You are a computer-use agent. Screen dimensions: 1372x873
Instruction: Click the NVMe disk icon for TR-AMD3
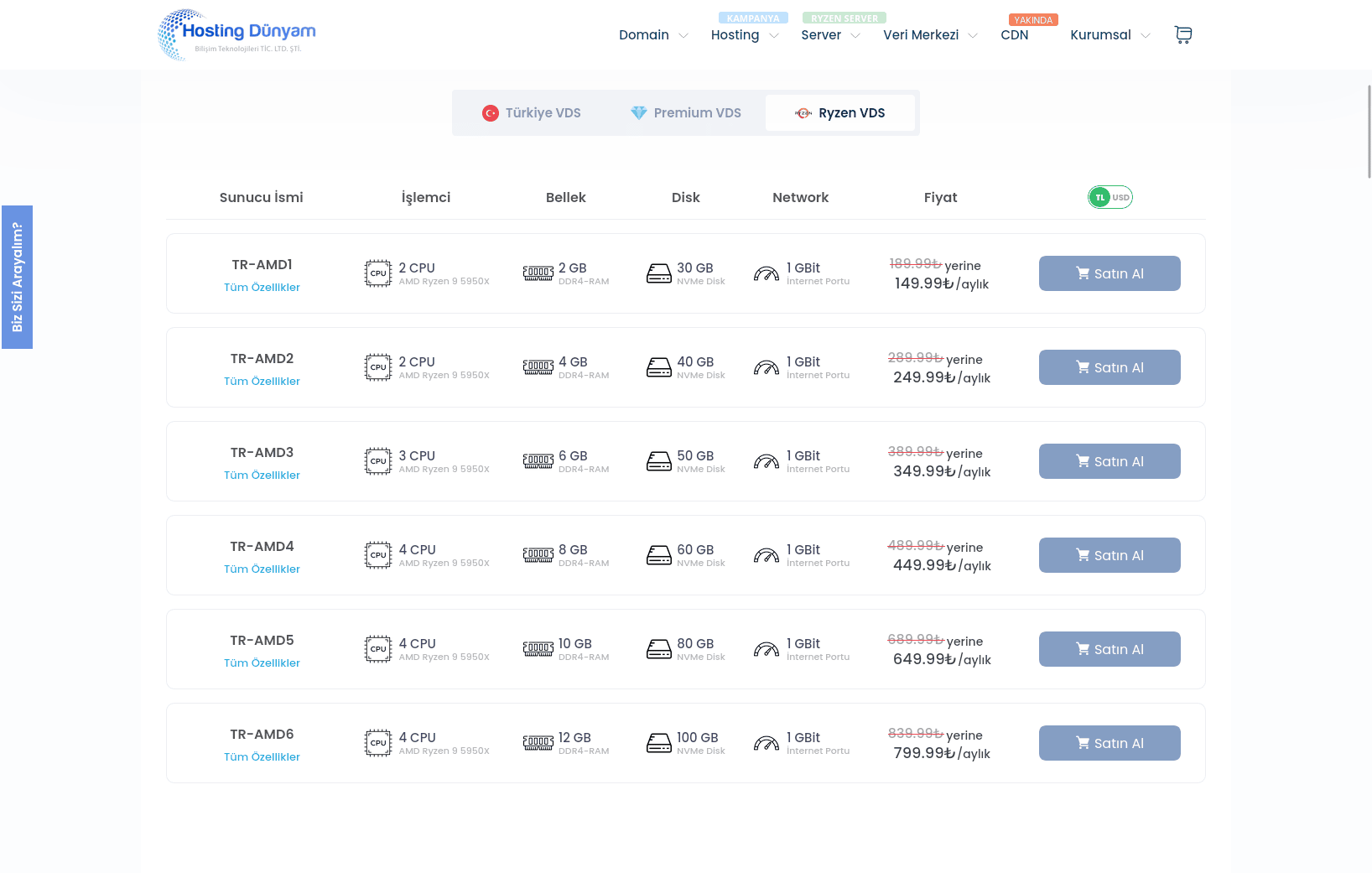point(659,461)
